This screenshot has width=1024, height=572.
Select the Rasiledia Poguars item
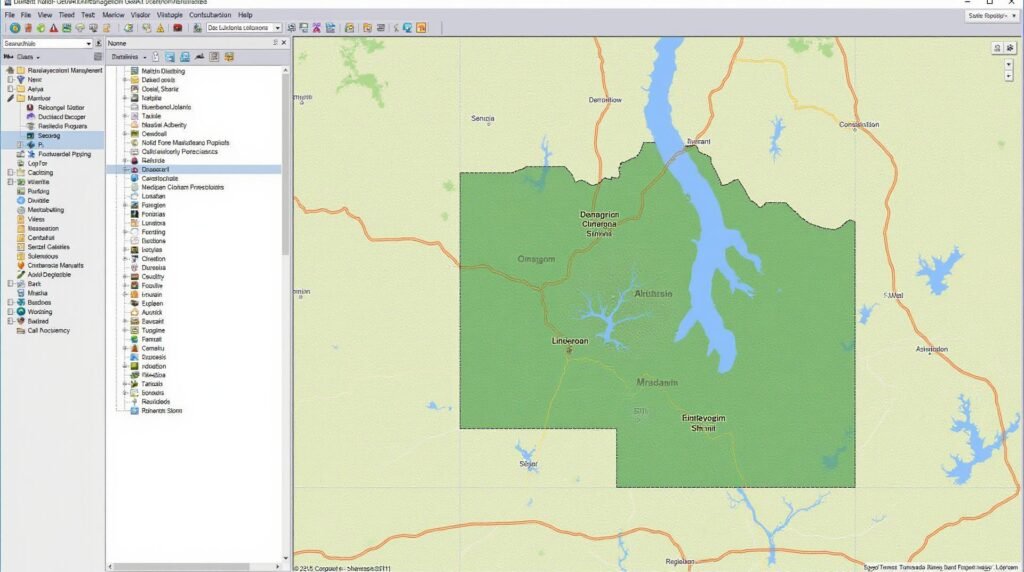pyautogui.click(x=63, y=126)
